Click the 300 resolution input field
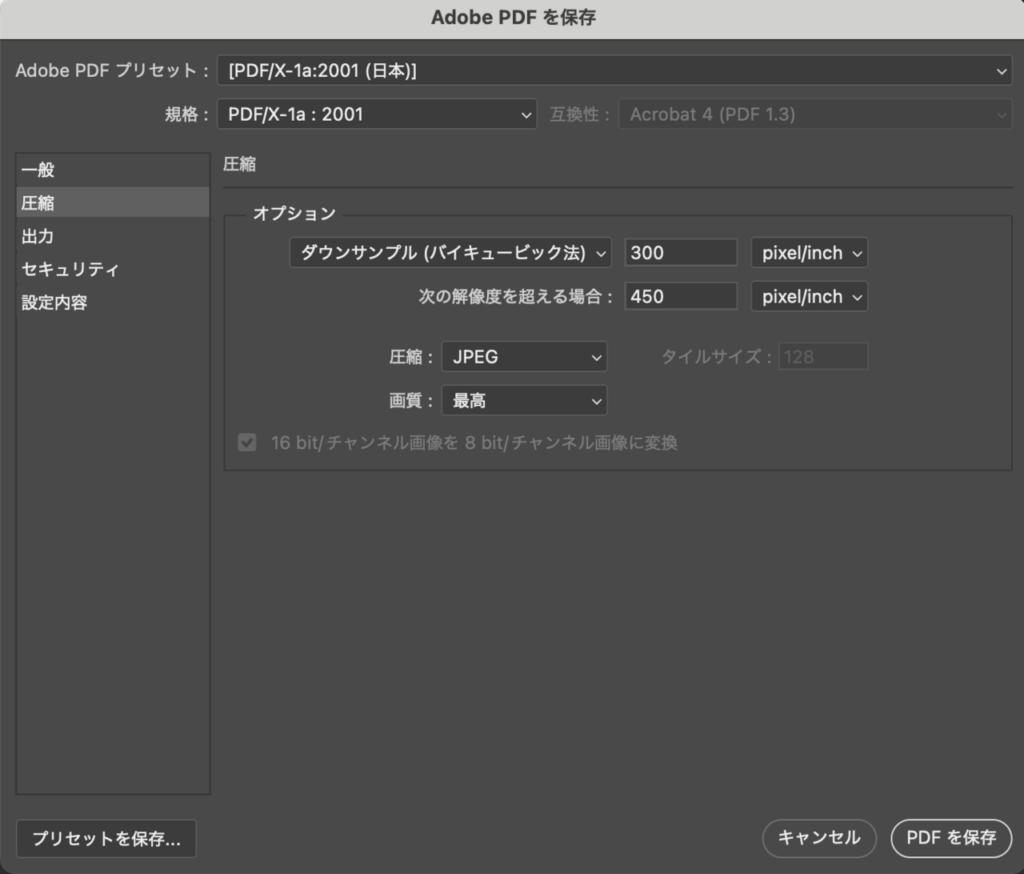 pos(680,253)
